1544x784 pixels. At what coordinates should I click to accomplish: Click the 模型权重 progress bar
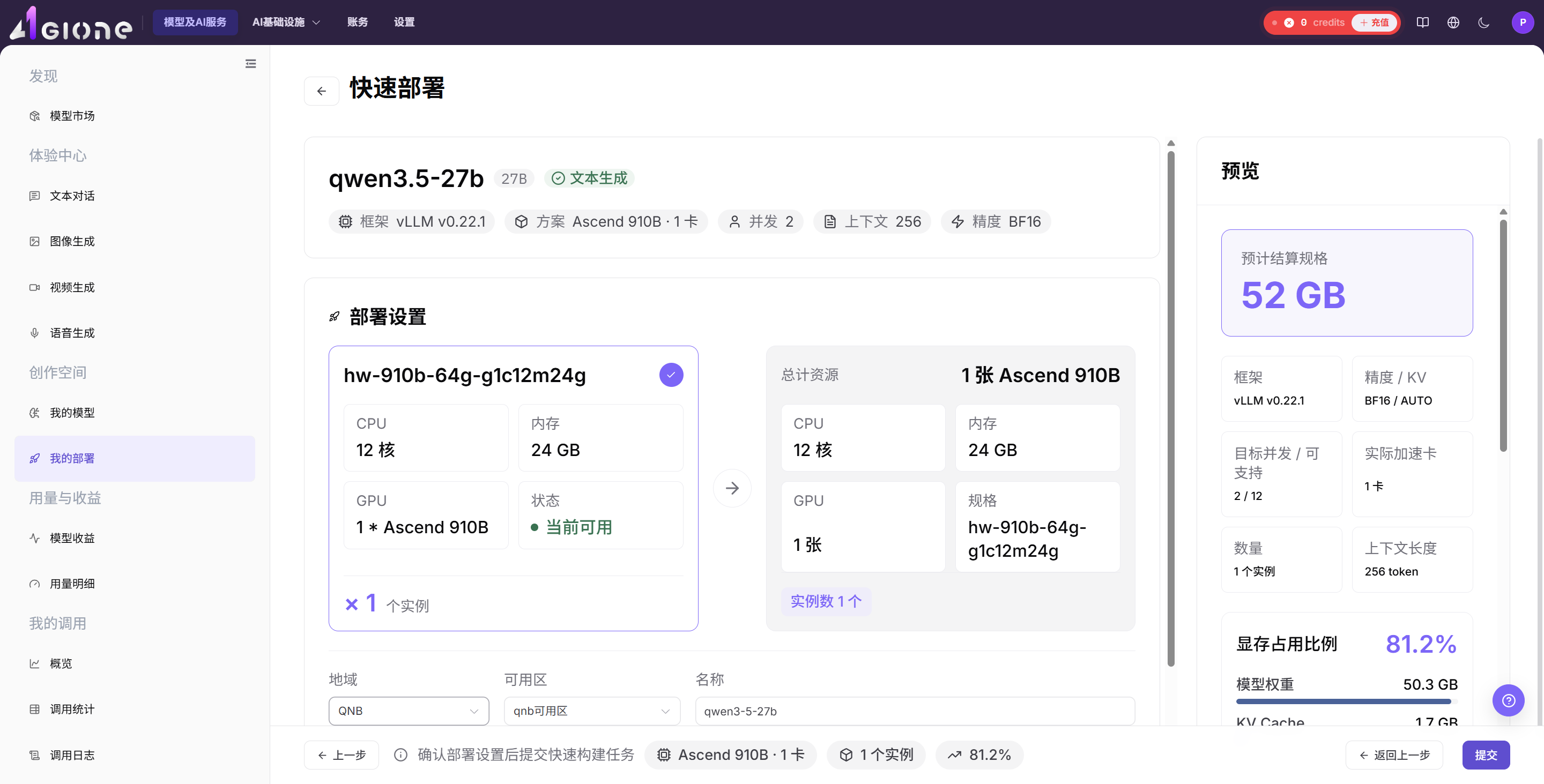(1346, 701)
